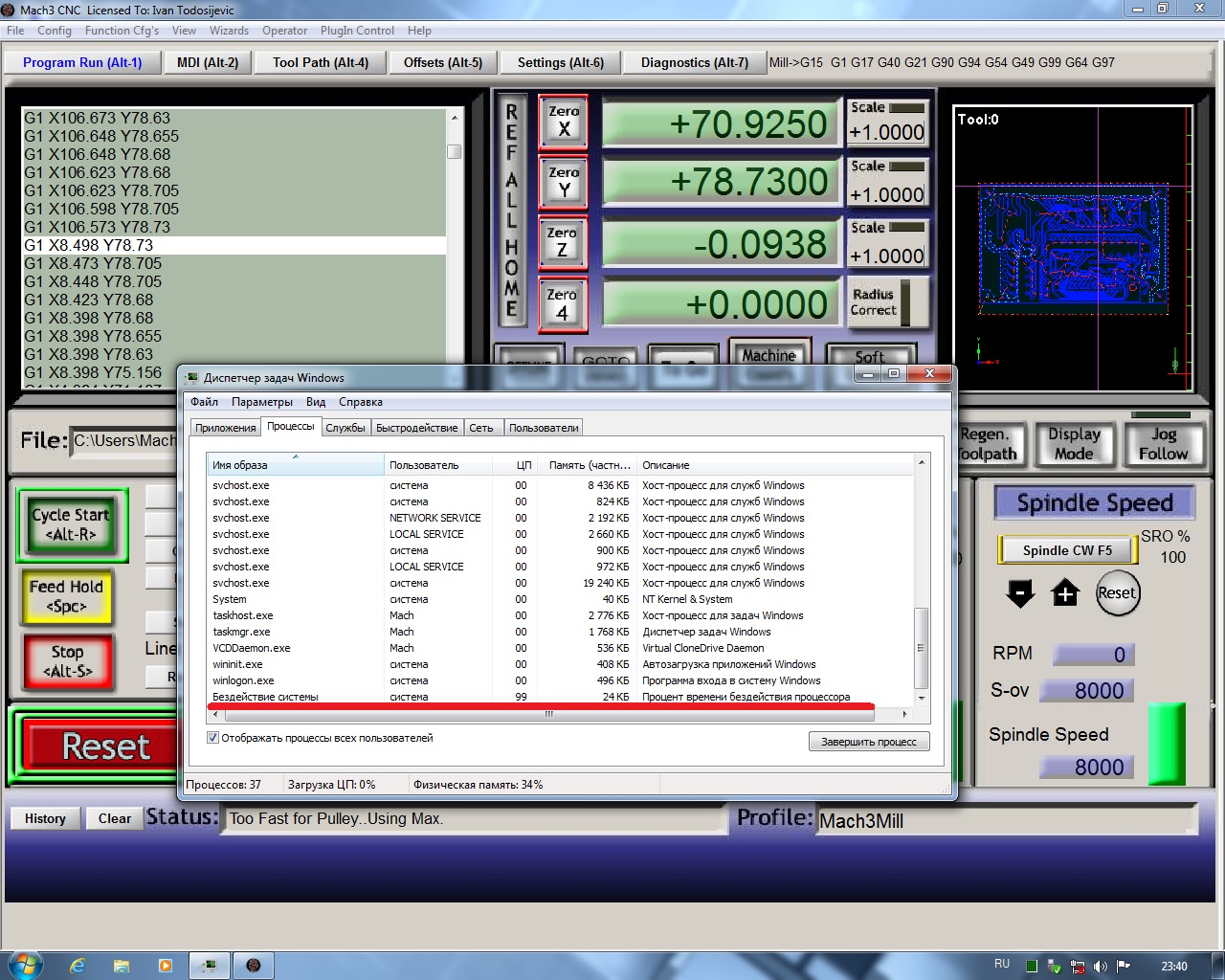
Task: Click the RU language indicator
Action: coord(1002,965)
